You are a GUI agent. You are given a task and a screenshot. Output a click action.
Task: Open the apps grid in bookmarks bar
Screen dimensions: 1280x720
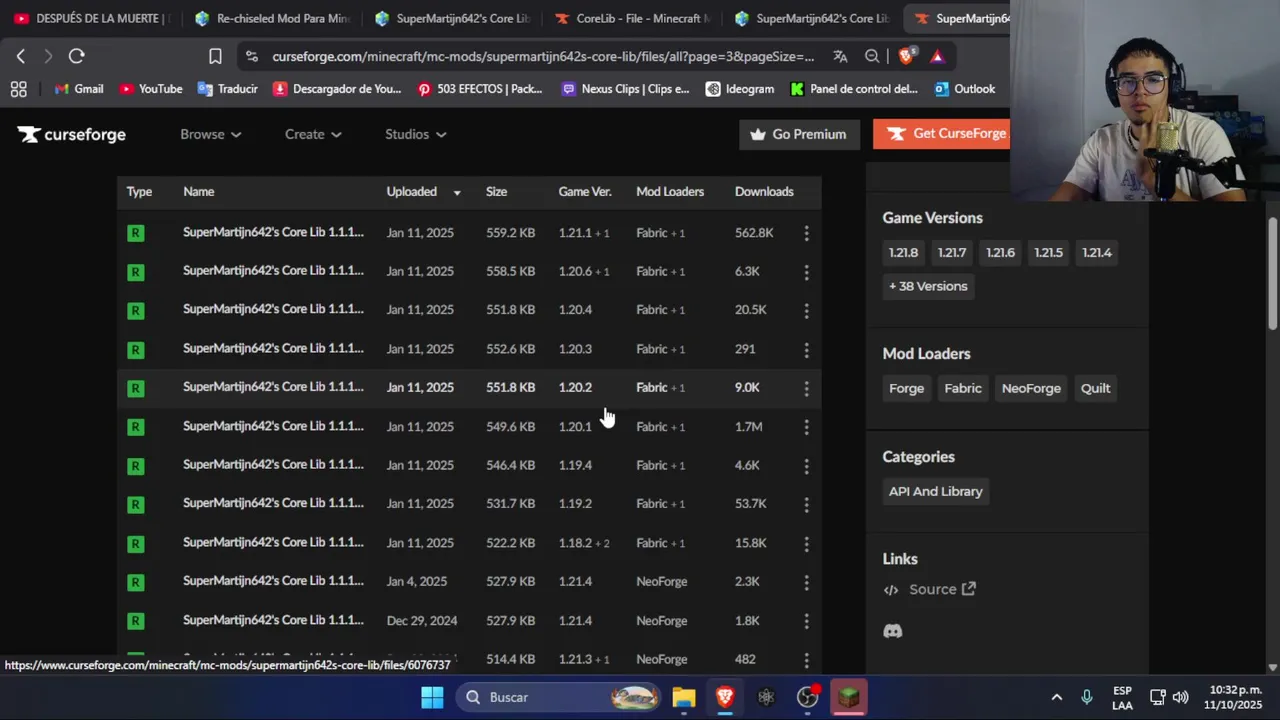[x=18, y=89]
